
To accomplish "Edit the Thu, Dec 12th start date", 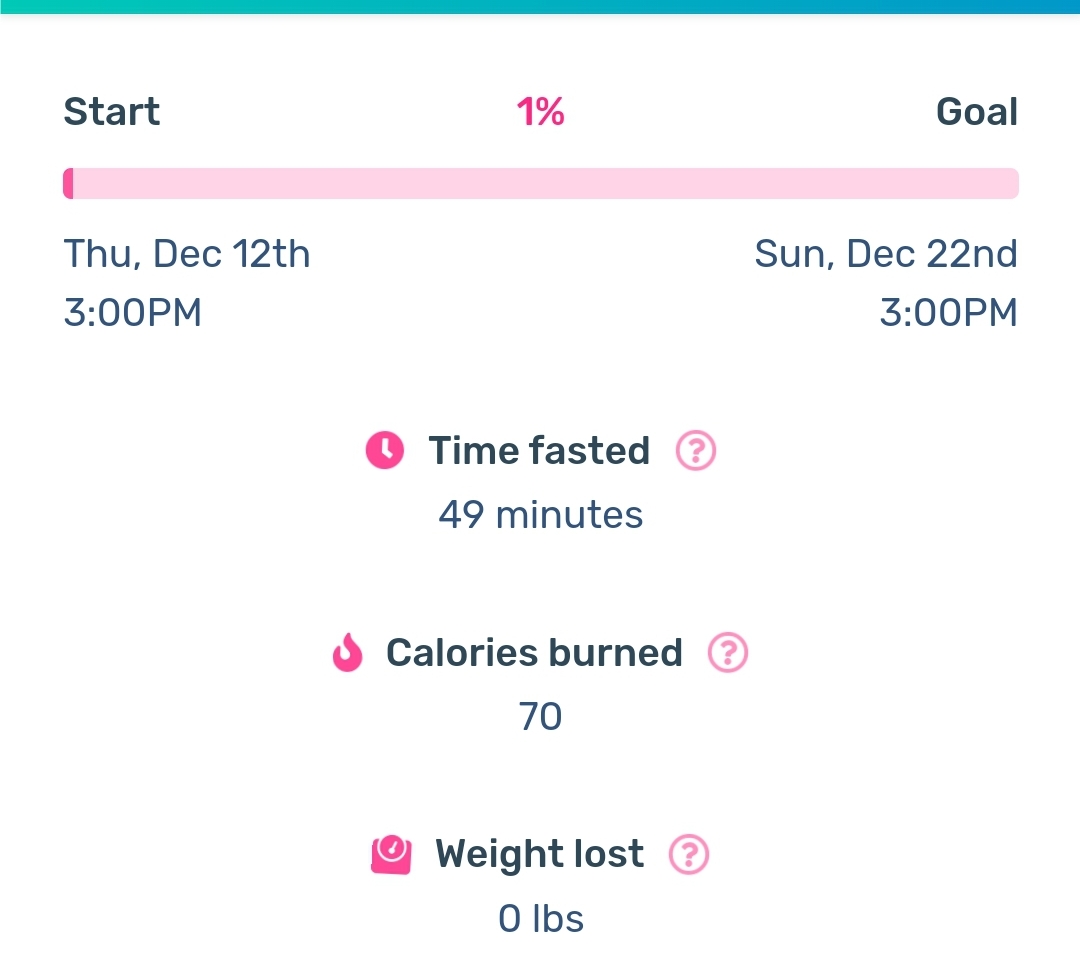I will coord(187,254).
